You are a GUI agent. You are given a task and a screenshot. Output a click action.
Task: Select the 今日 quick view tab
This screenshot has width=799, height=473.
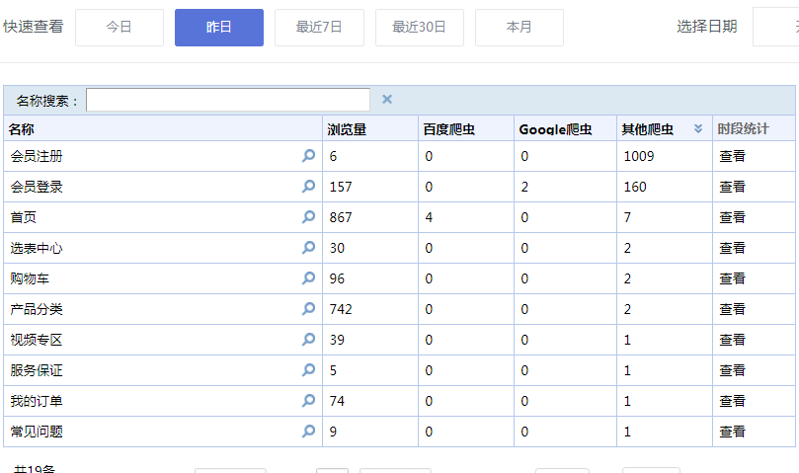[x=119, y=28]
